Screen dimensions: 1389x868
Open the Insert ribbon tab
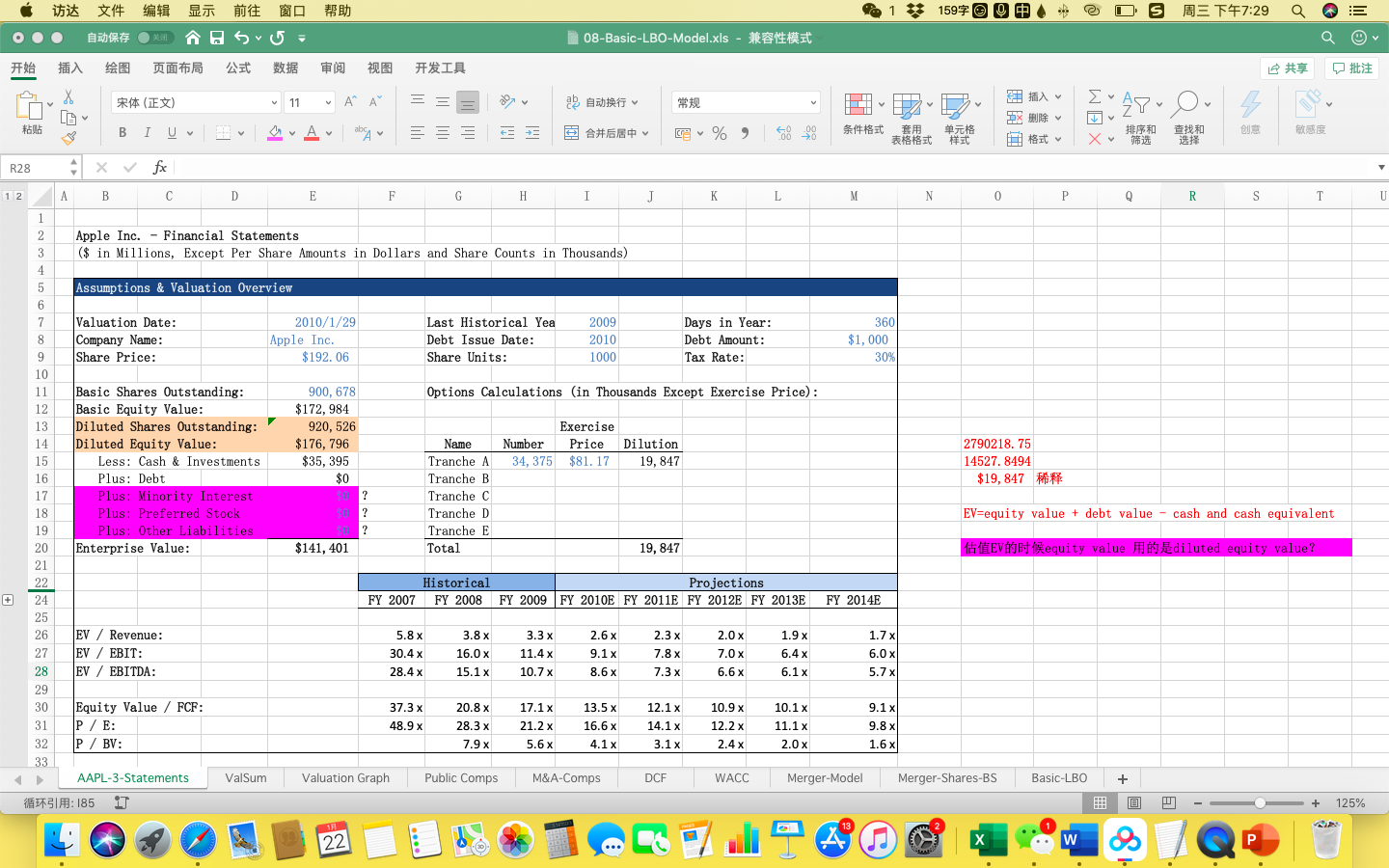click(x=70, y=68)
